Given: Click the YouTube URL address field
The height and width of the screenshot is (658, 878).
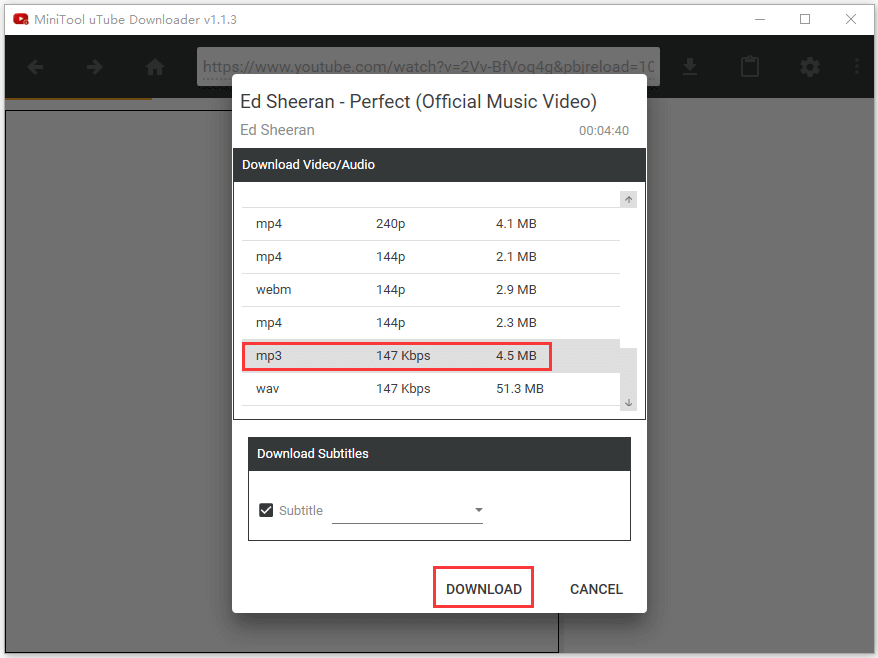Looking at the screenshot, I should [x=428, y=67].
